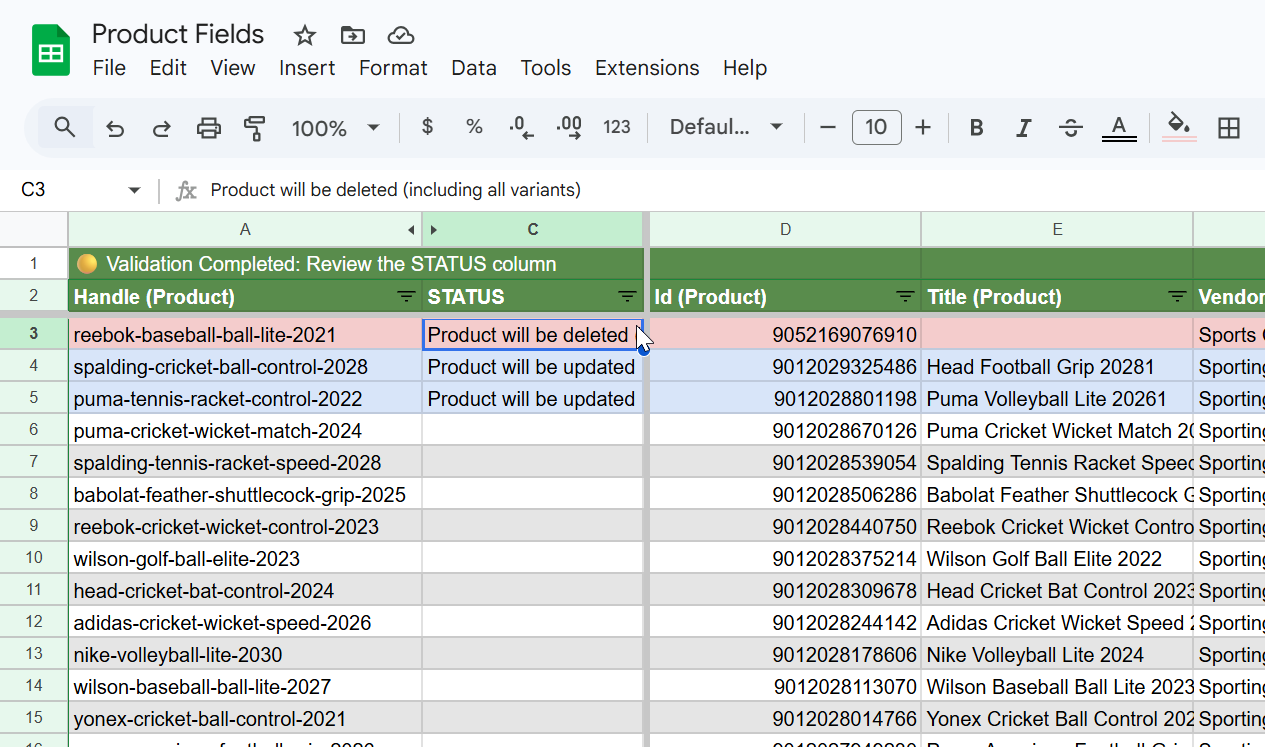1265x747 pixels.
Task: Increase decimal places for selection
Action: 568,127
